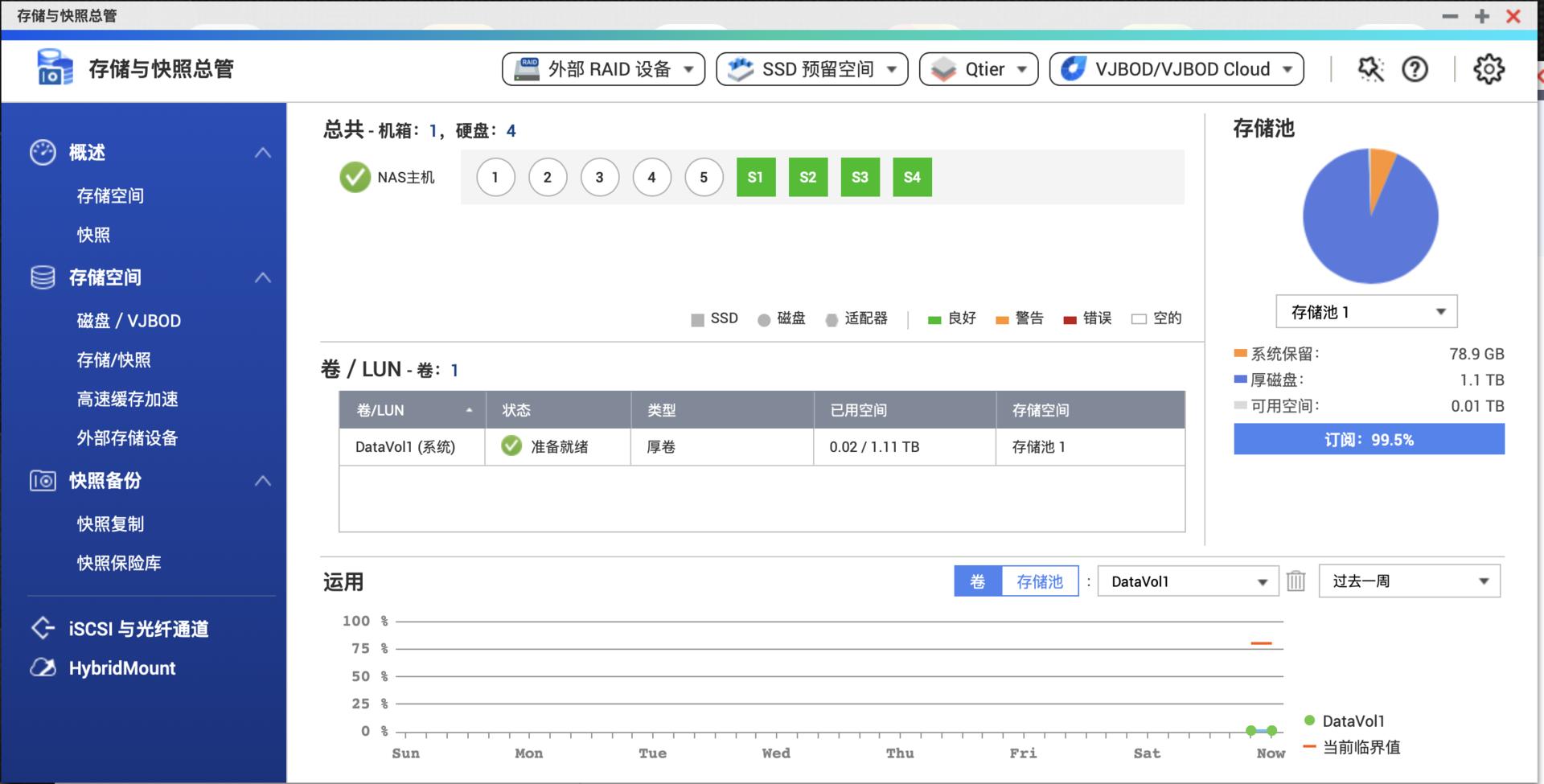1544x784 pixels.
Task: Select the 卷 toggle in usage chart
Action: point(977,581)
